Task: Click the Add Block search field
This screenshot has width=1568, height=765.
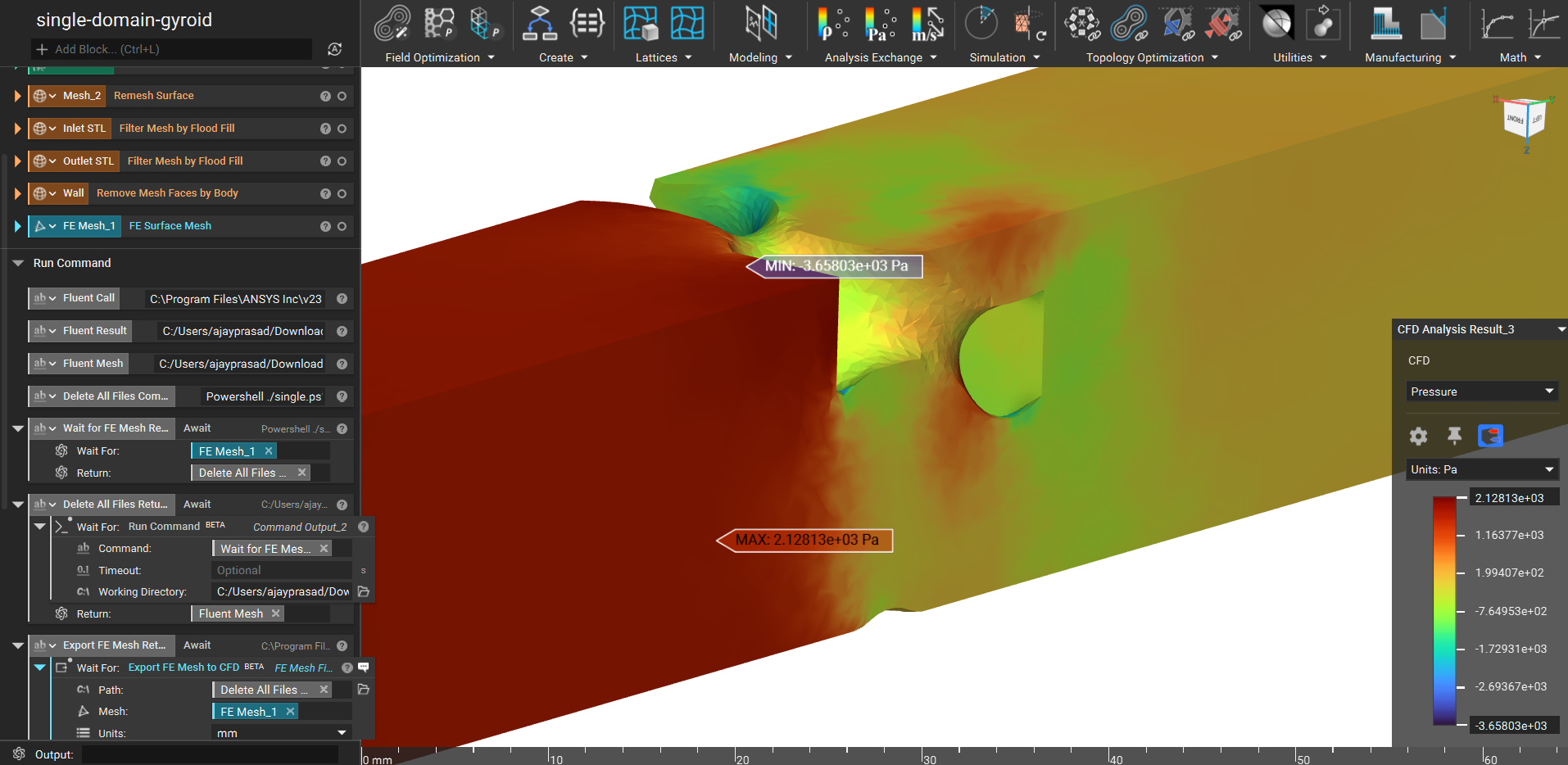Action: pyautogui.click(x=172, y=49)
